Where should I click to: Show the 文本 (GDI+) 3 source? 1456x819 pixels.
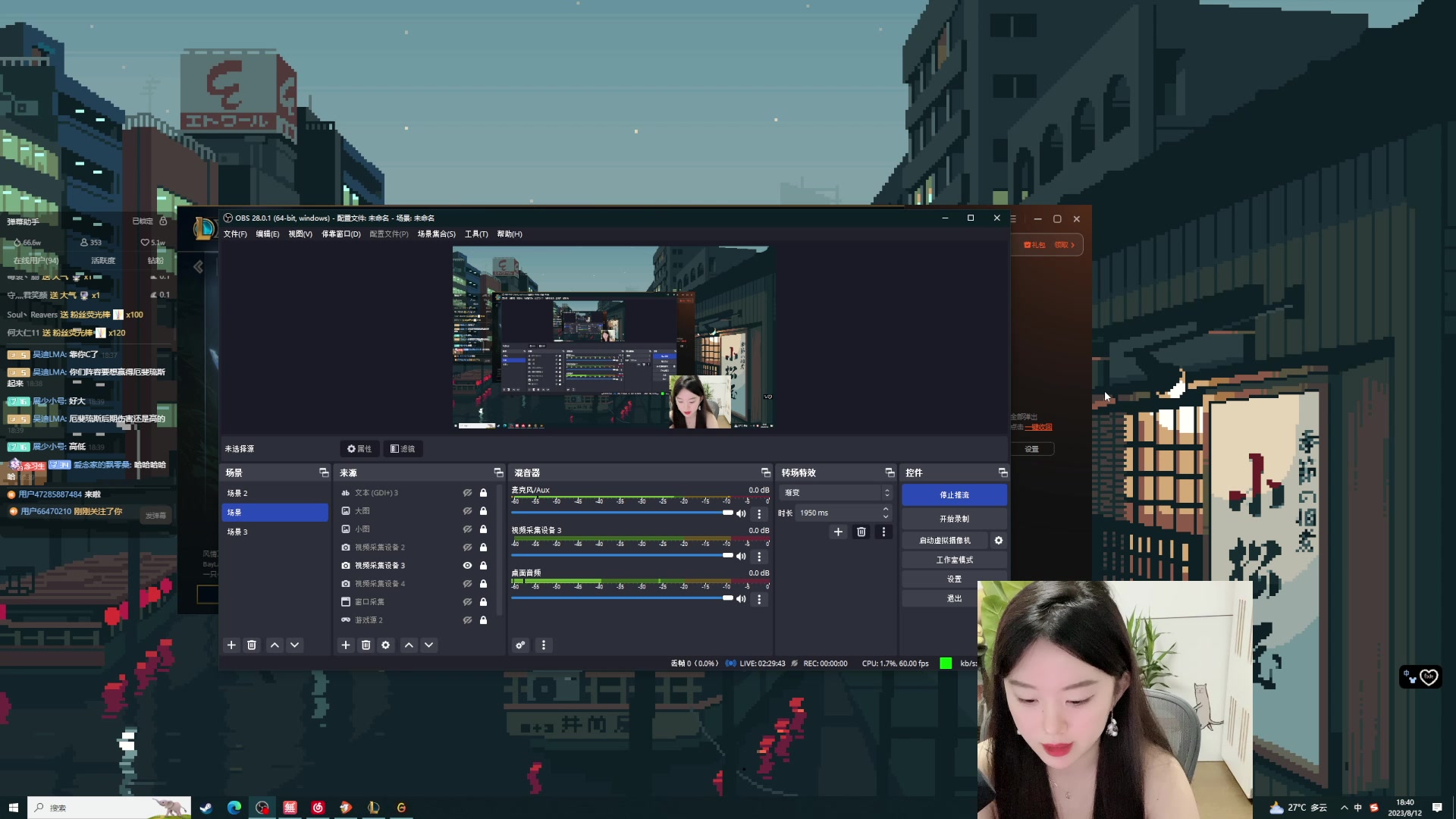pos(467,493)
